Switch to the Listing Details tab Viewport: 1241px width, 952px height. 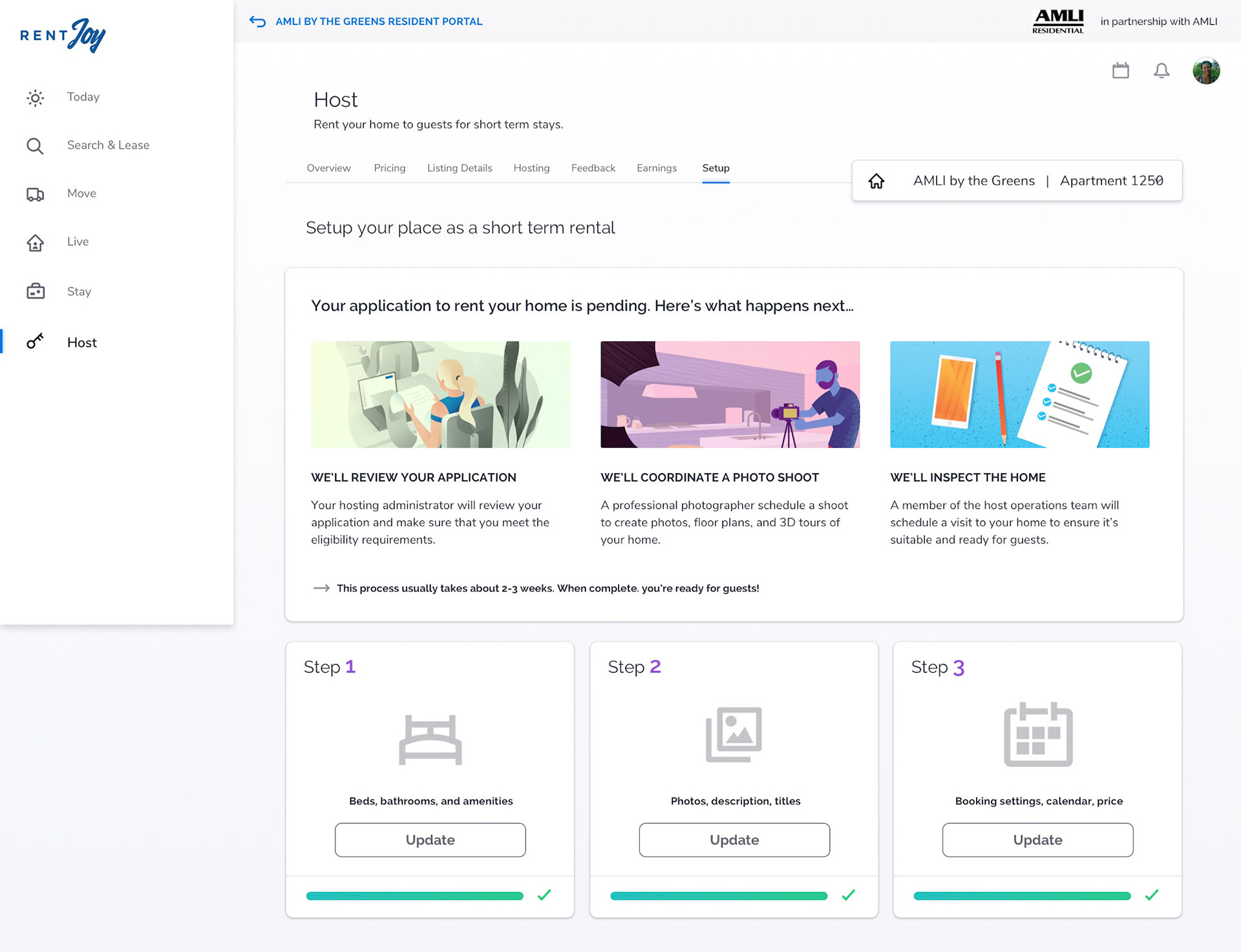point(459,168)
